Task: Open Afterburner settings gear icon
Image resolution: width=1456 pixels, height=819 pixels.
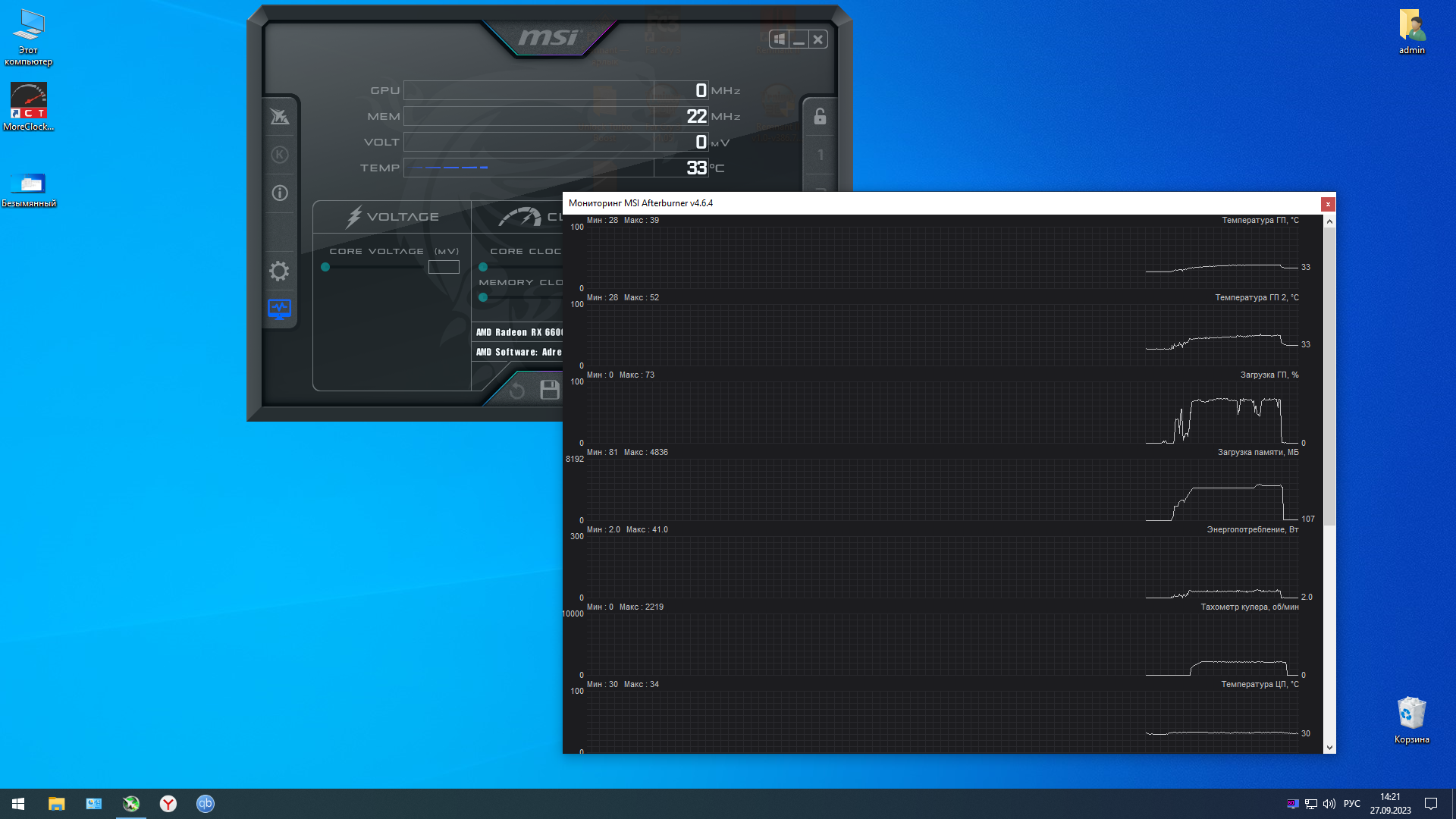Action: pos(279,271)
